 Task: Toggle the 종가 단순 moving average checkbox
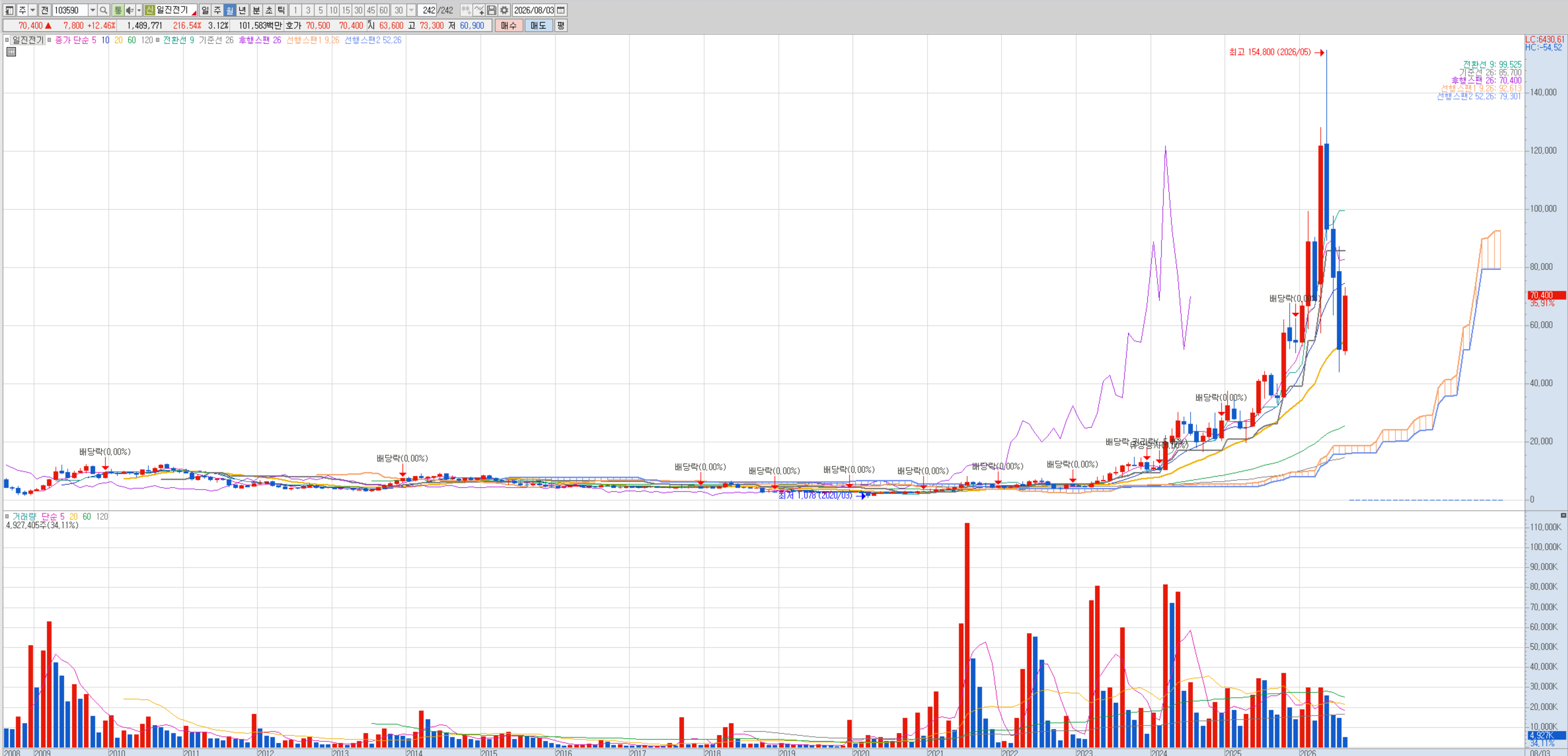(50, 40)
